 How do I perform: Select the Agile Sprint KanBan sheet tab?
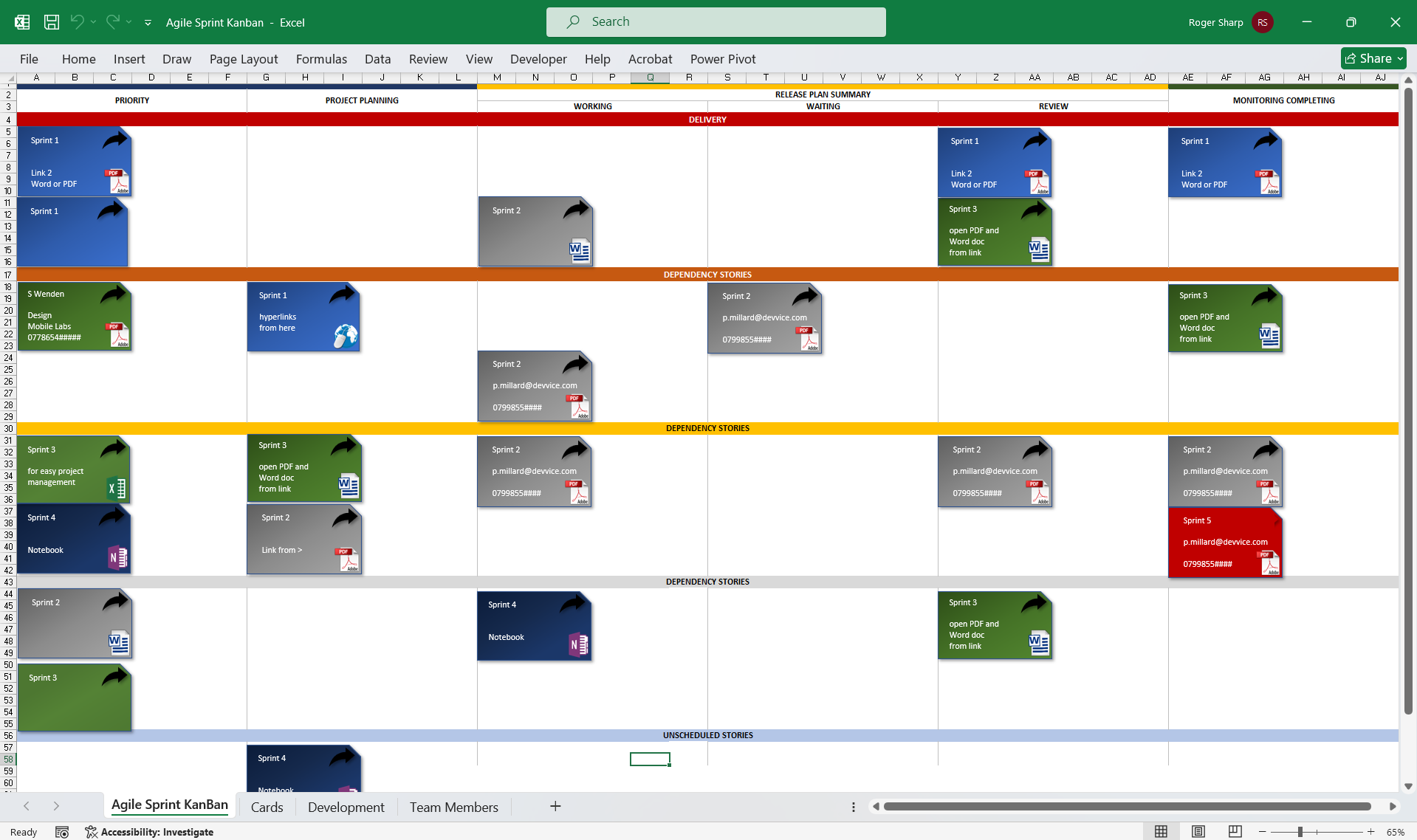pyautogui.click(x=170, y=805)
